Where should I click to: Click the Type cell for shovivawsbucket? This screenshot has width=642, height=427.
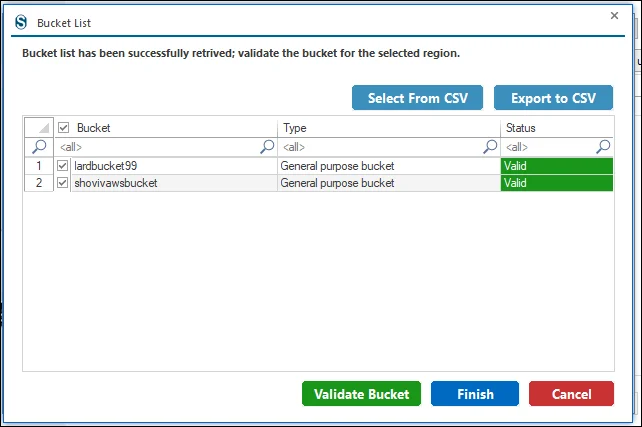coord(389,183)
